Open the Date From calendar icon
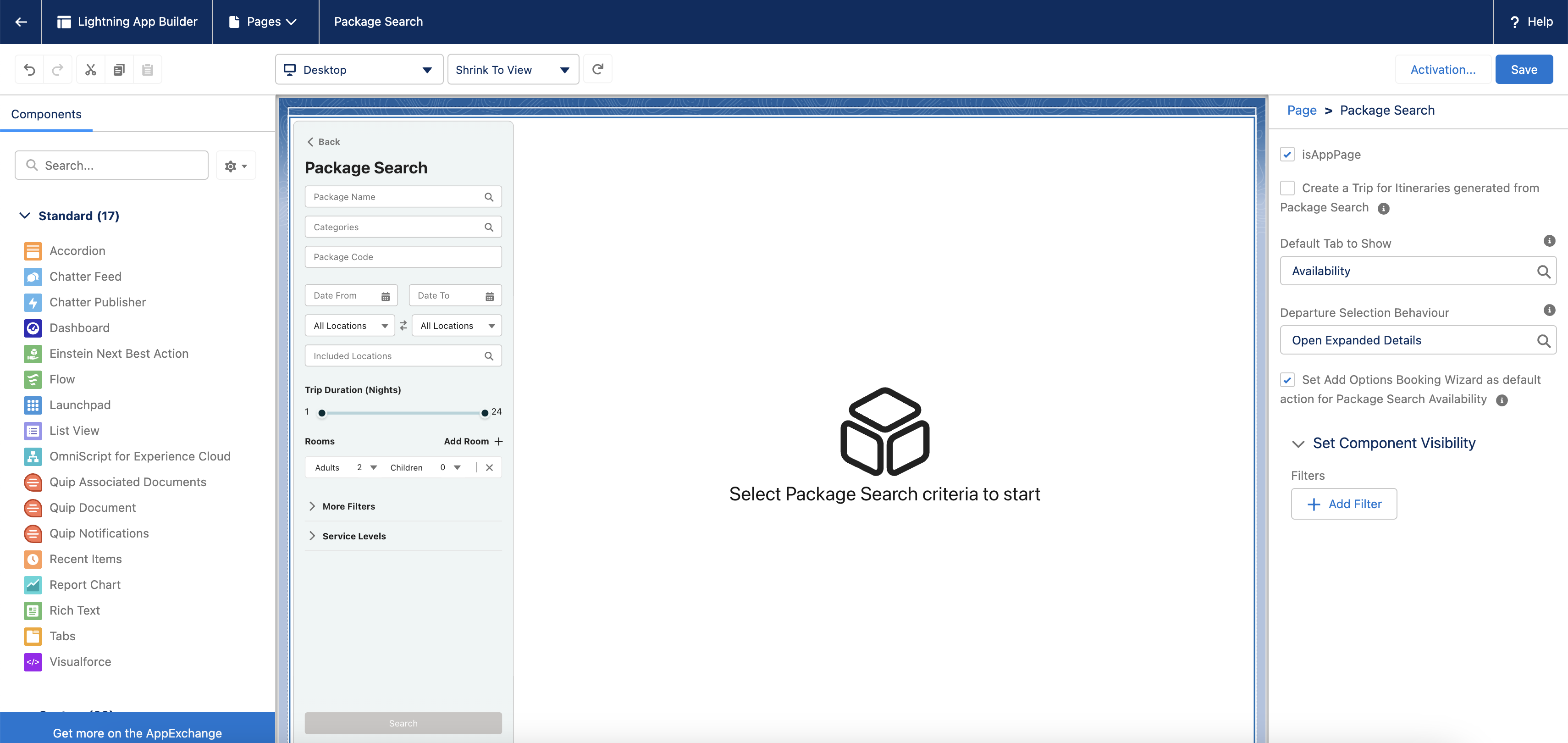 click(x=385, y=297)
